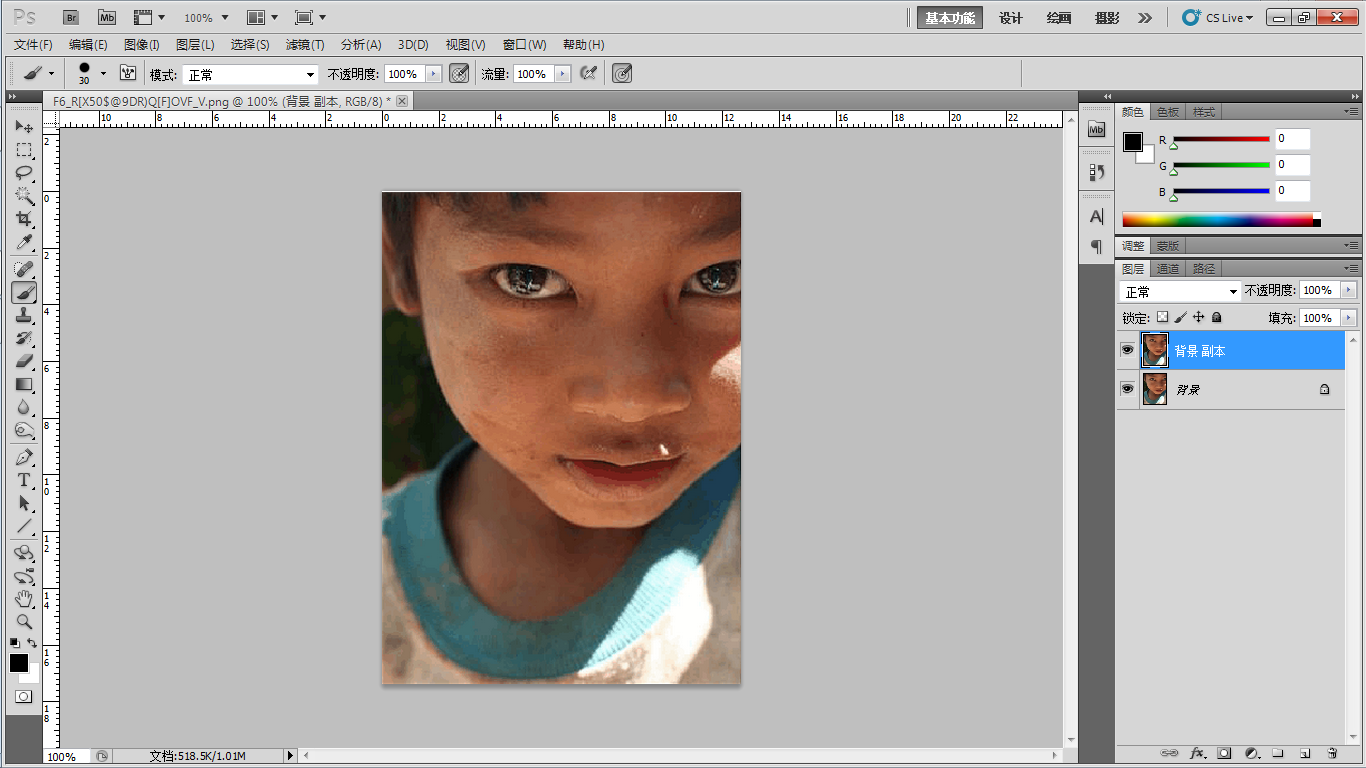Select the Eyedropper tool

tap(24, 243)
